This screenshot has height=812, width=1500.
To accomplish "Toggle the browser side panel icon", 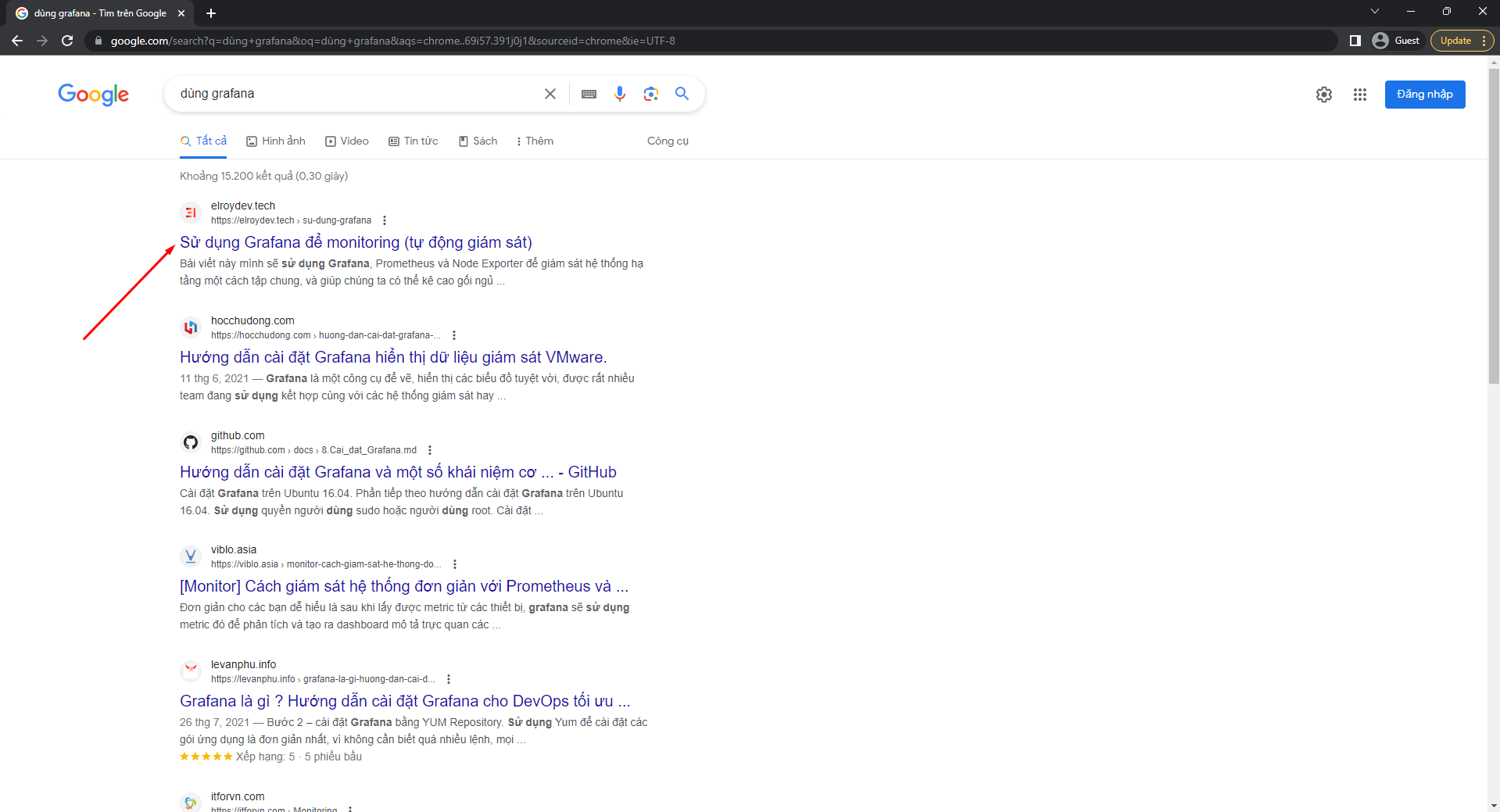I will 1355,41.
